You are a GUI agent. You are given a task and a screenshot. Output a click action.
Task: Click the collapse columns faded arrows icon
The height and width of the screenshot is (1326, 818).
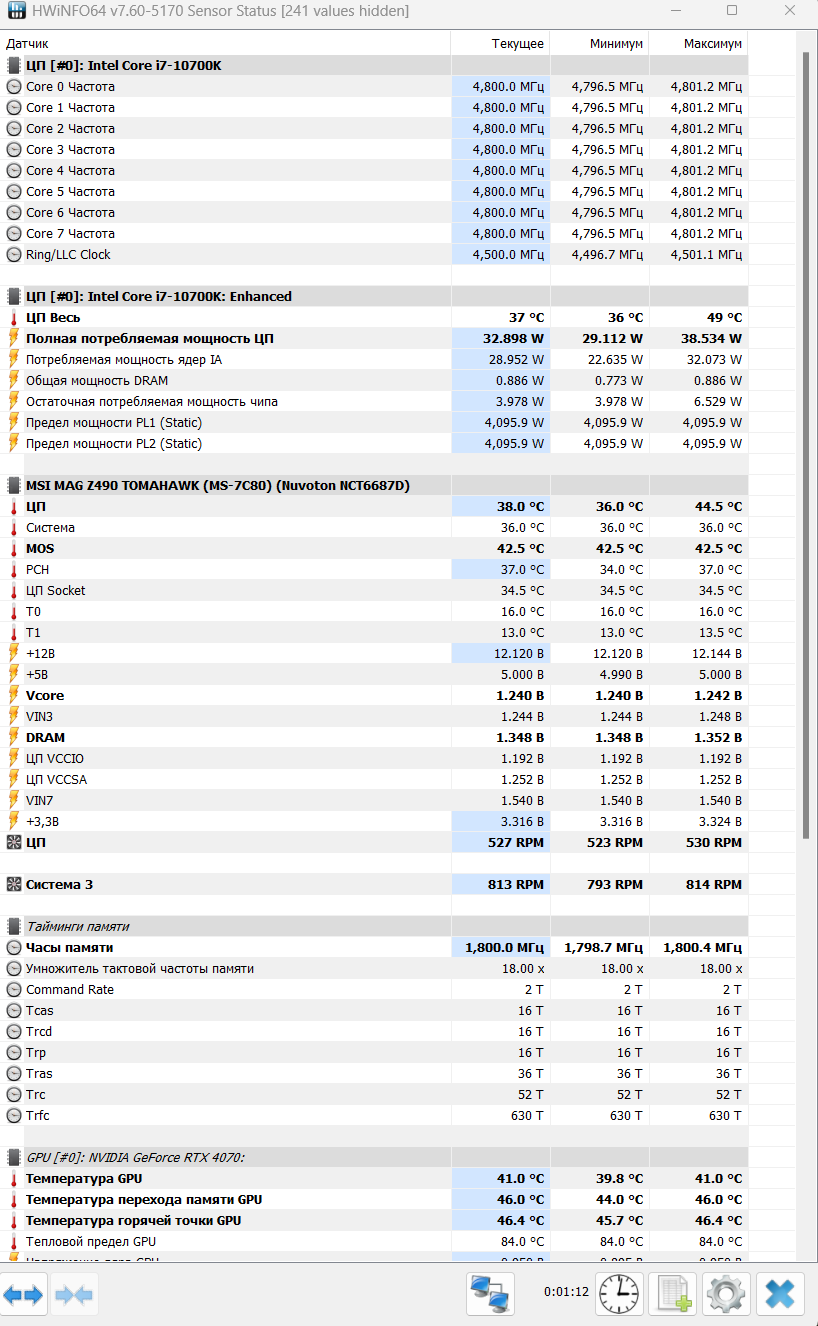point(74,1295)
